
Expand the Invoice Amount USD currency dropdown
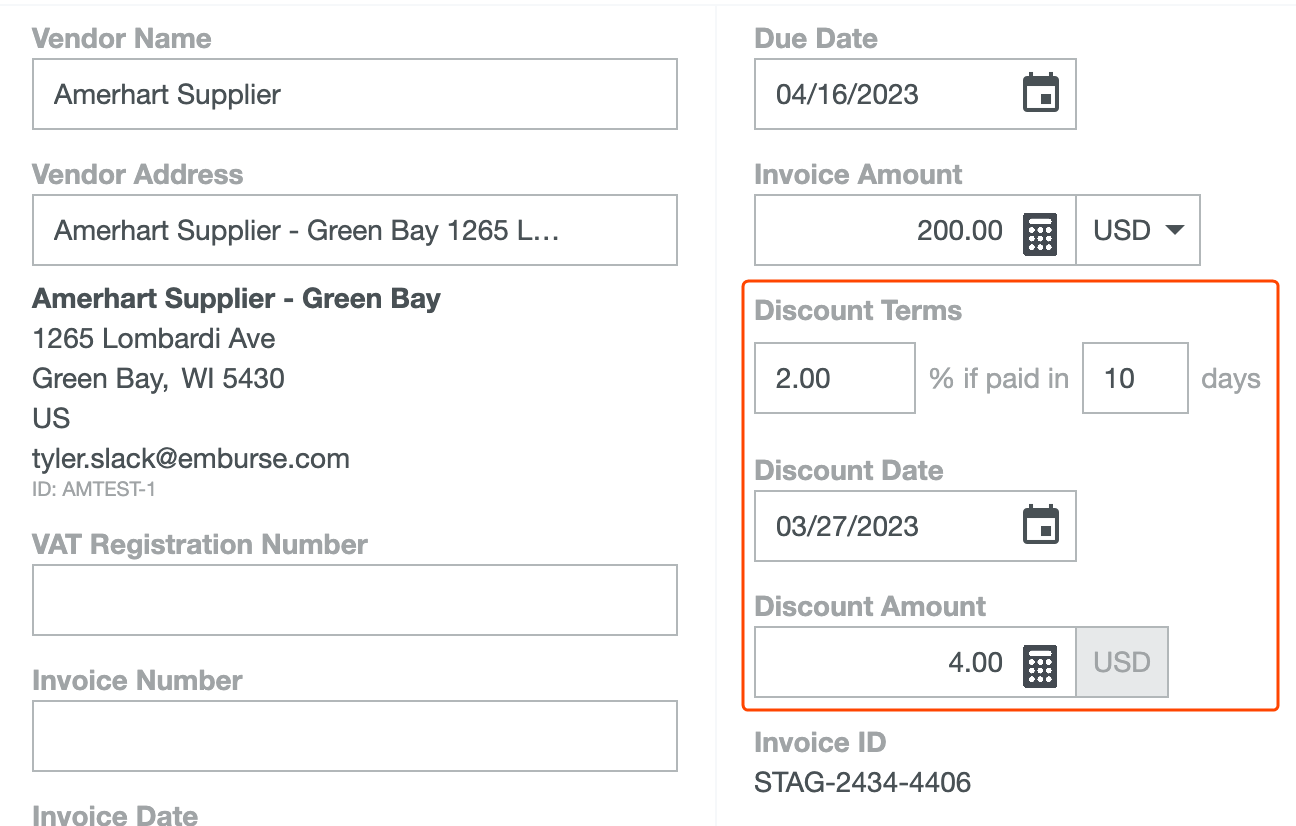coord(1138,231)
